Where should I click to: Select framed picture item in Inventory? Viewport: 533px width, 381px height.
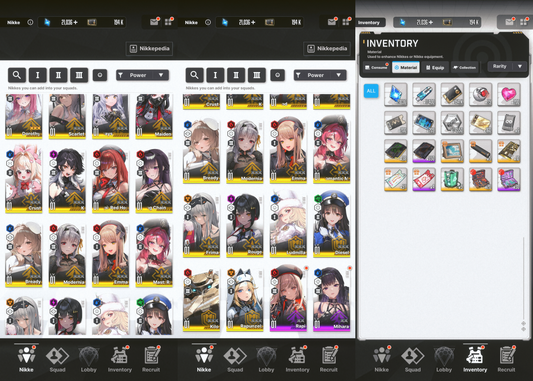pos(452,151)
